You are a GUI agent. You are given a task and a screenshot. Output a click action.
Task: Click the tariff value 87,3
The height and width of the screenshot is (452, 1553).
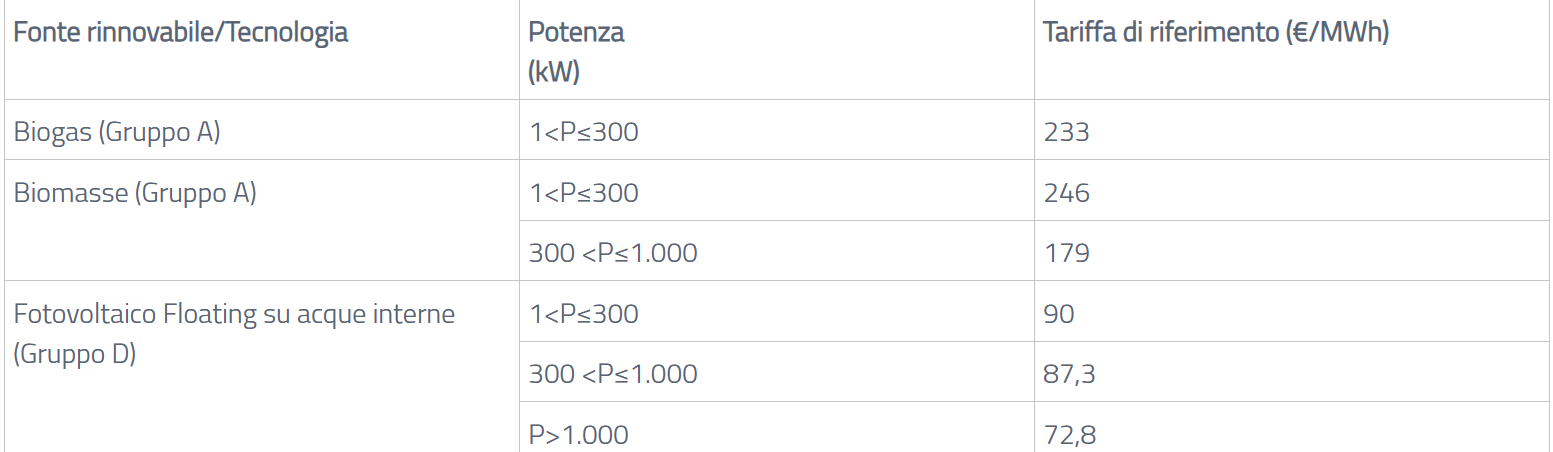1070,375
